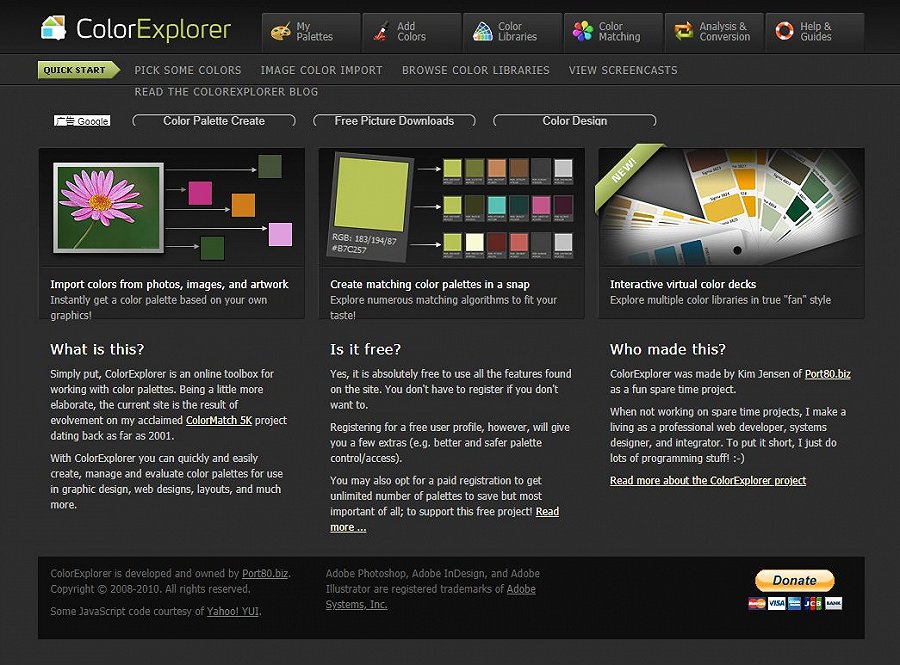Go to Pick Some Colors

188,70
